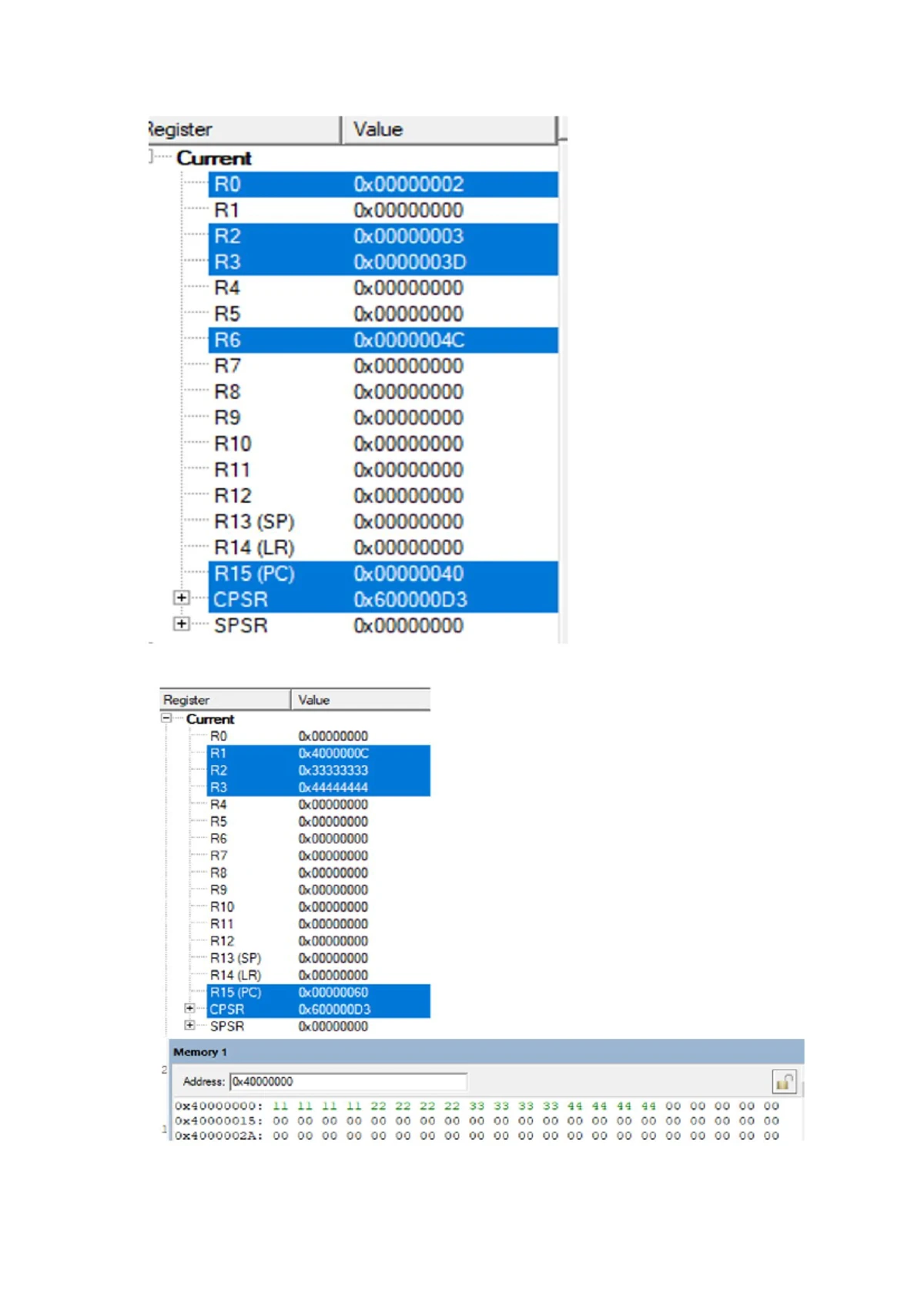This screenshot has width=924, height=1306.
Task: Click value 0x0000003D in R3 row
Action: (x=410, y=262)
